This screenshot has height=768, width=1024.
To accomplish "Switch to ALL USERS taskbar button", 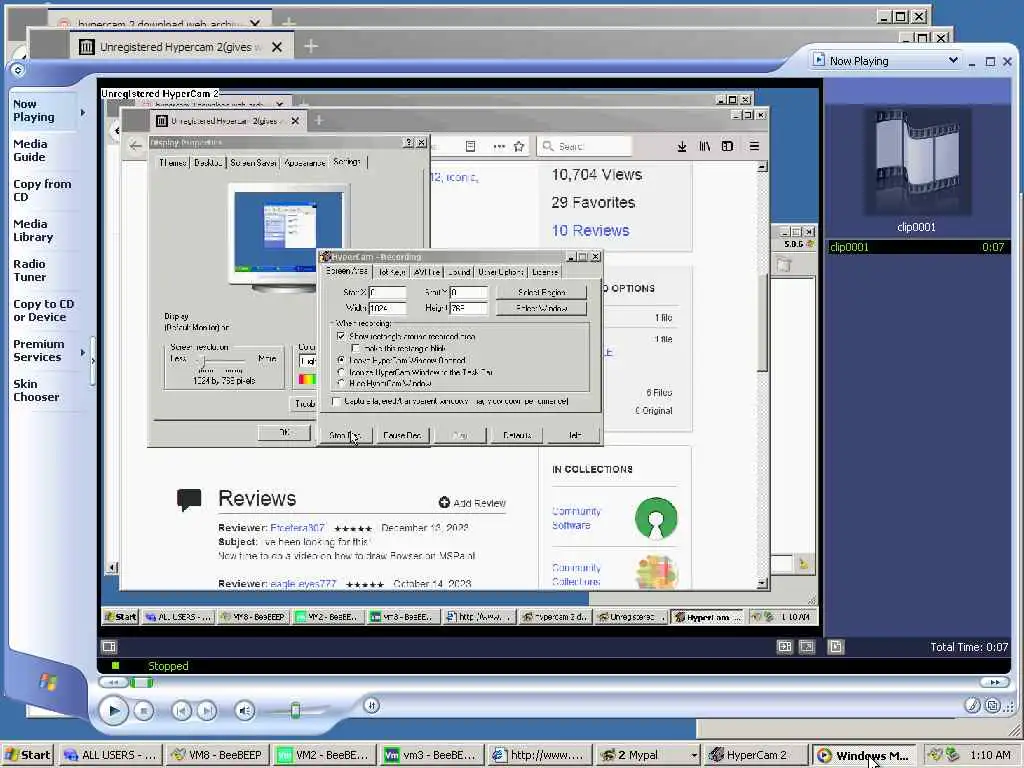I will point(110,755).
